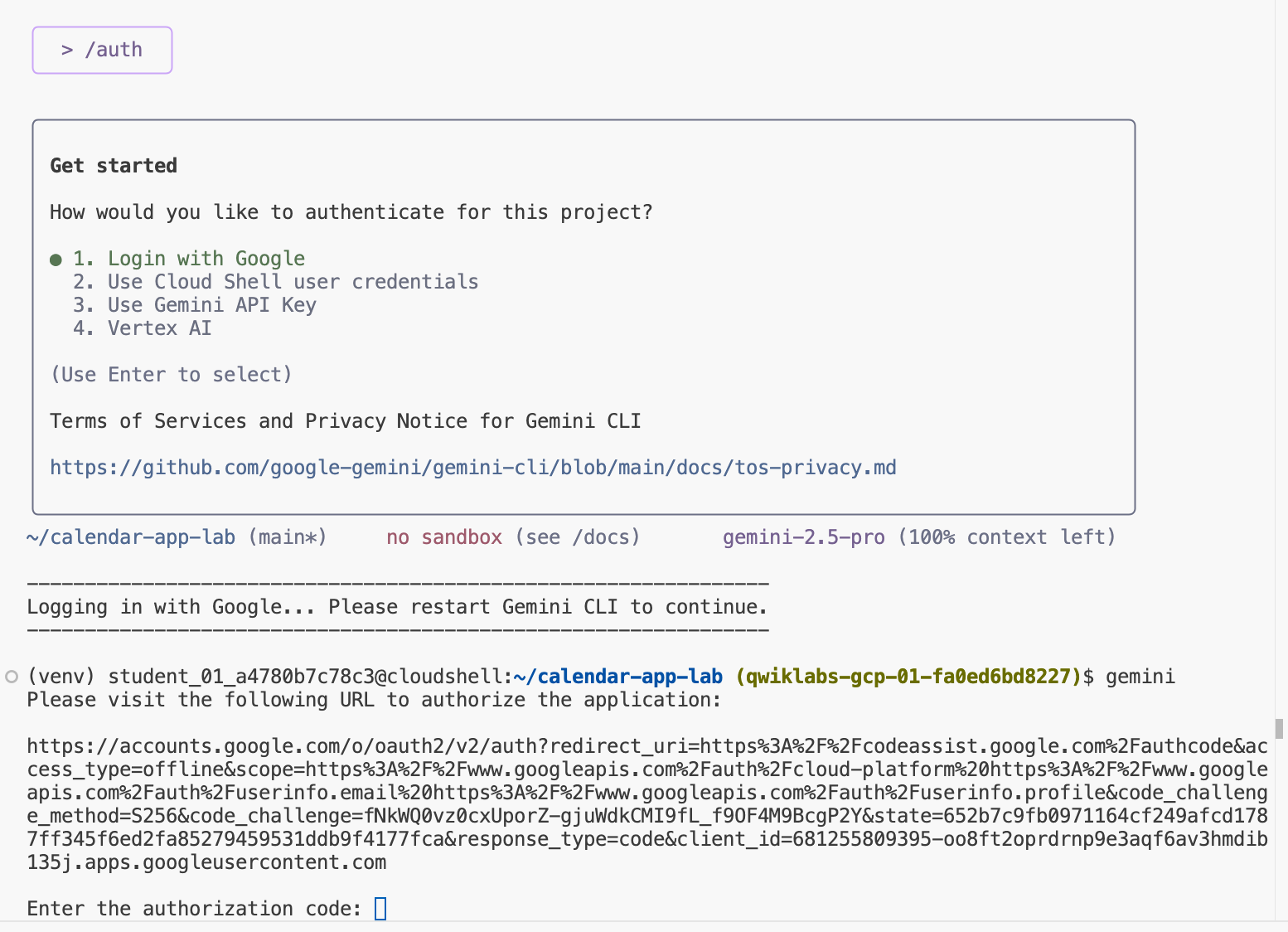Click the (main*) git branch indicator

(288, 537)
